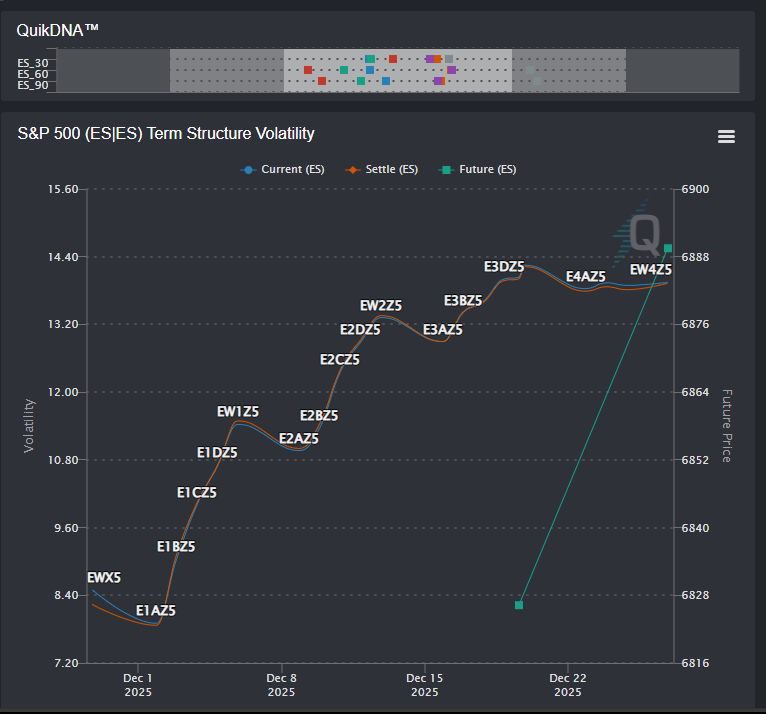Click the 6888 future price axis value
The image size is (766, 714).
[x=695, y=257]
